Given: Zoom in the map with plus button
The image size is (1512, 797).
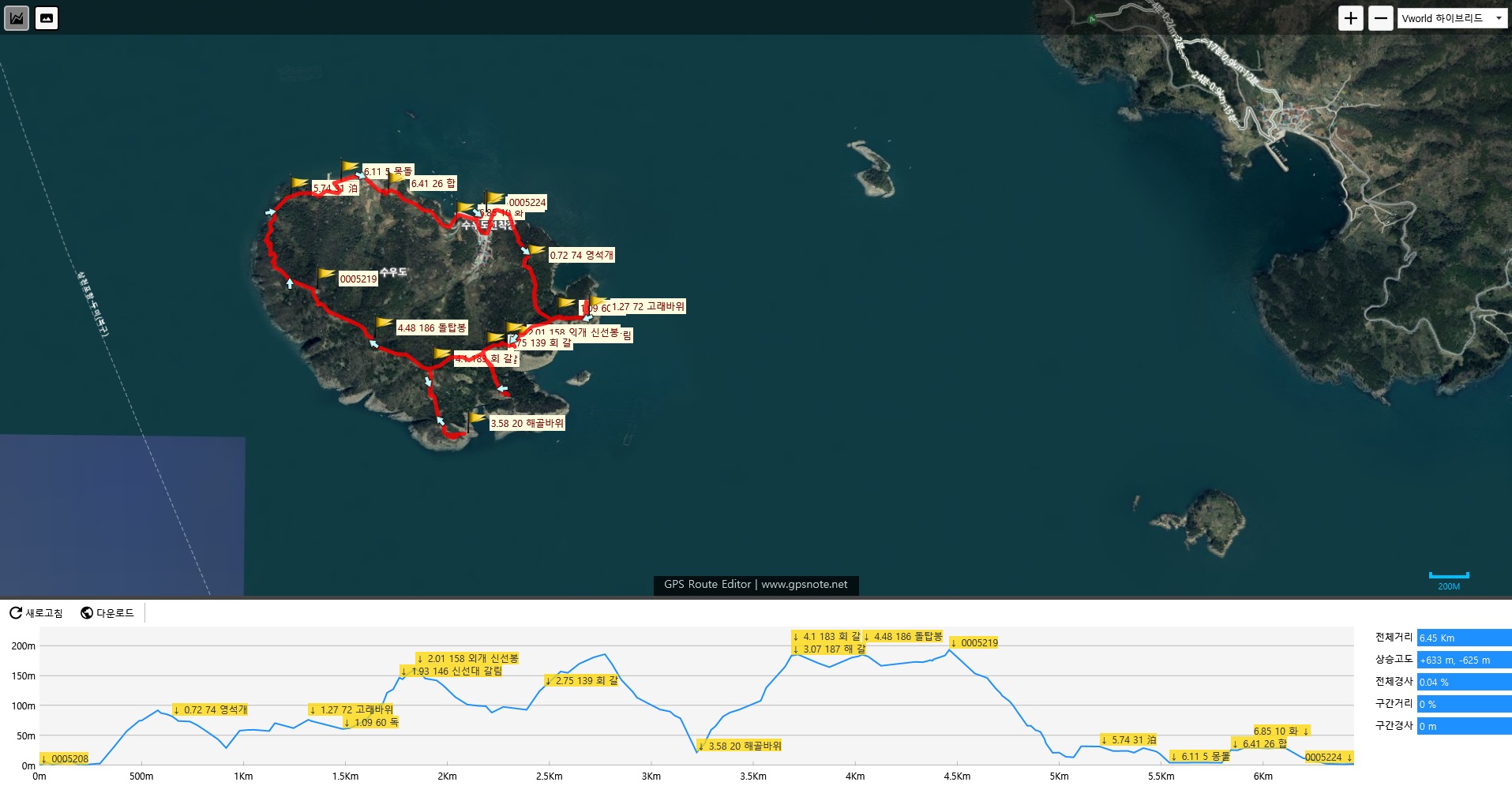Looking at the screenshot, I should click(x=1351, y=18).
